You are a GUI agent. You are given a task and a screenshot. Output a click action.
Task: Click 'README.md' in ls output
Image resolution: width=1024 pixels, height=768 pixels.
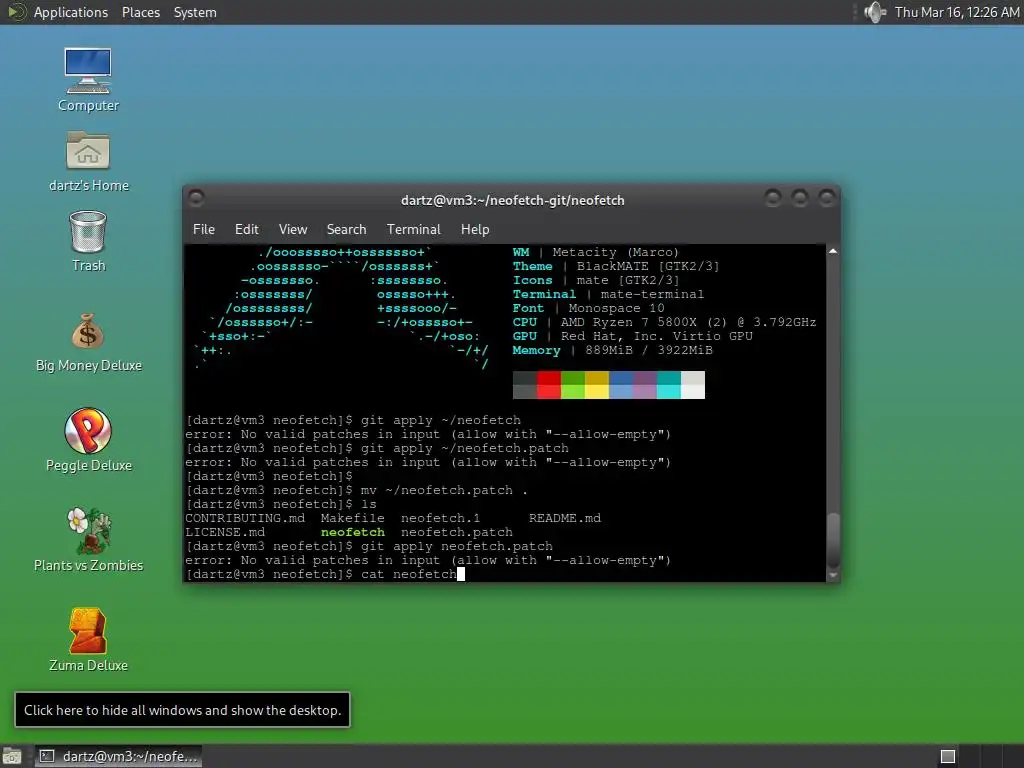(565, 519)
